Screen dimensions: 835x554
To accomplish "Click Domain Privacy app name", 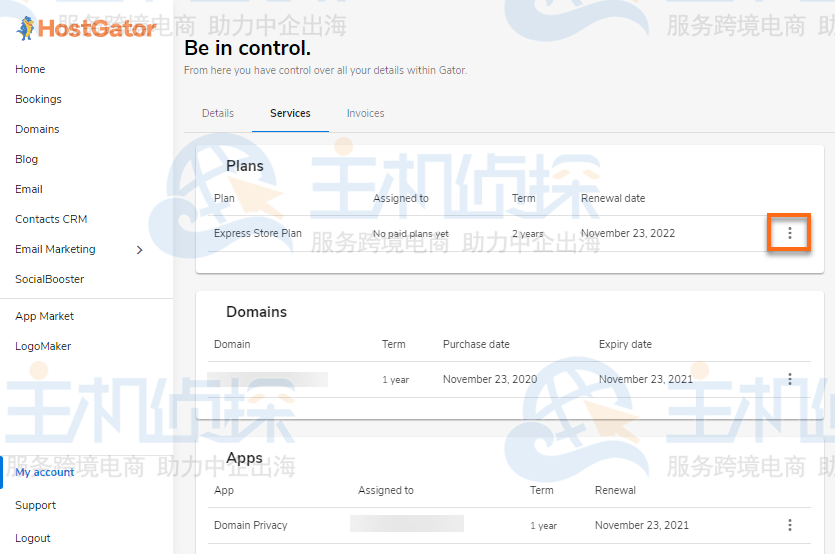I will tap(251, 525).
